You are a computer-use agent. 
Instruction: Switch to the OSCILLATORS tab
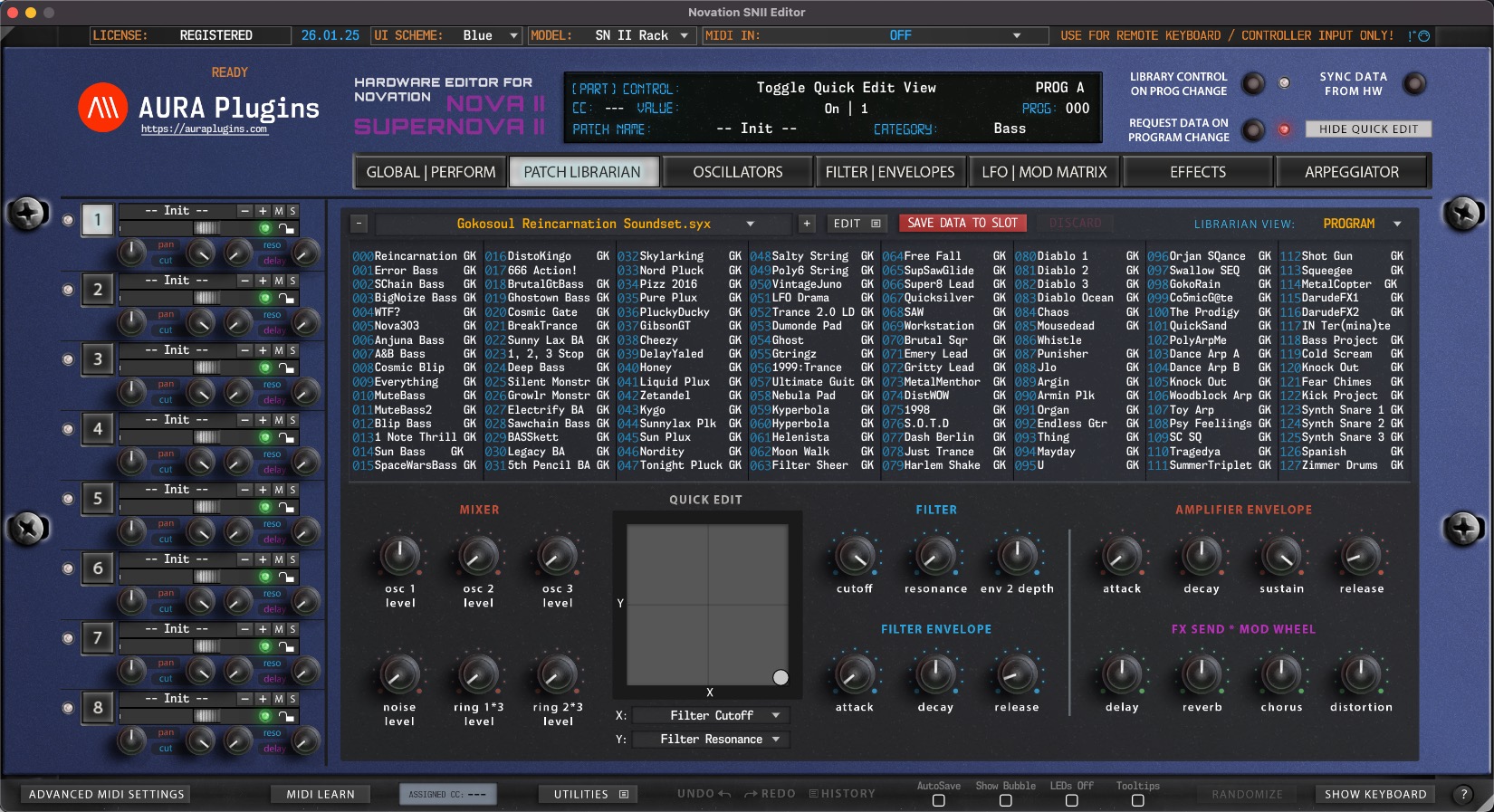pyautogui.click(x=737, y=172)
